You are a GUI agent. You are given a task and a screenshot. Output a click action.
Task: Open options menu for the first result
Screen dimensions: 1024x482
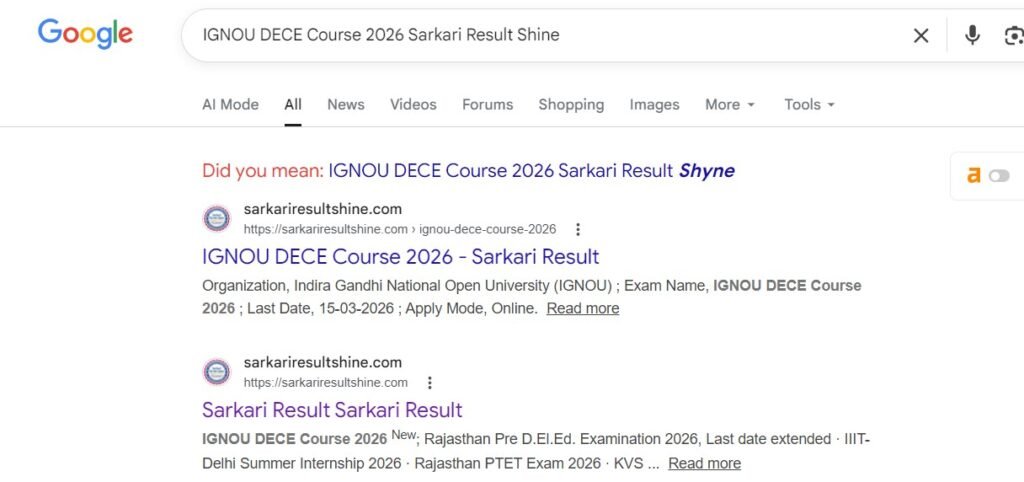pyautogui.click(x=577, y=229)
